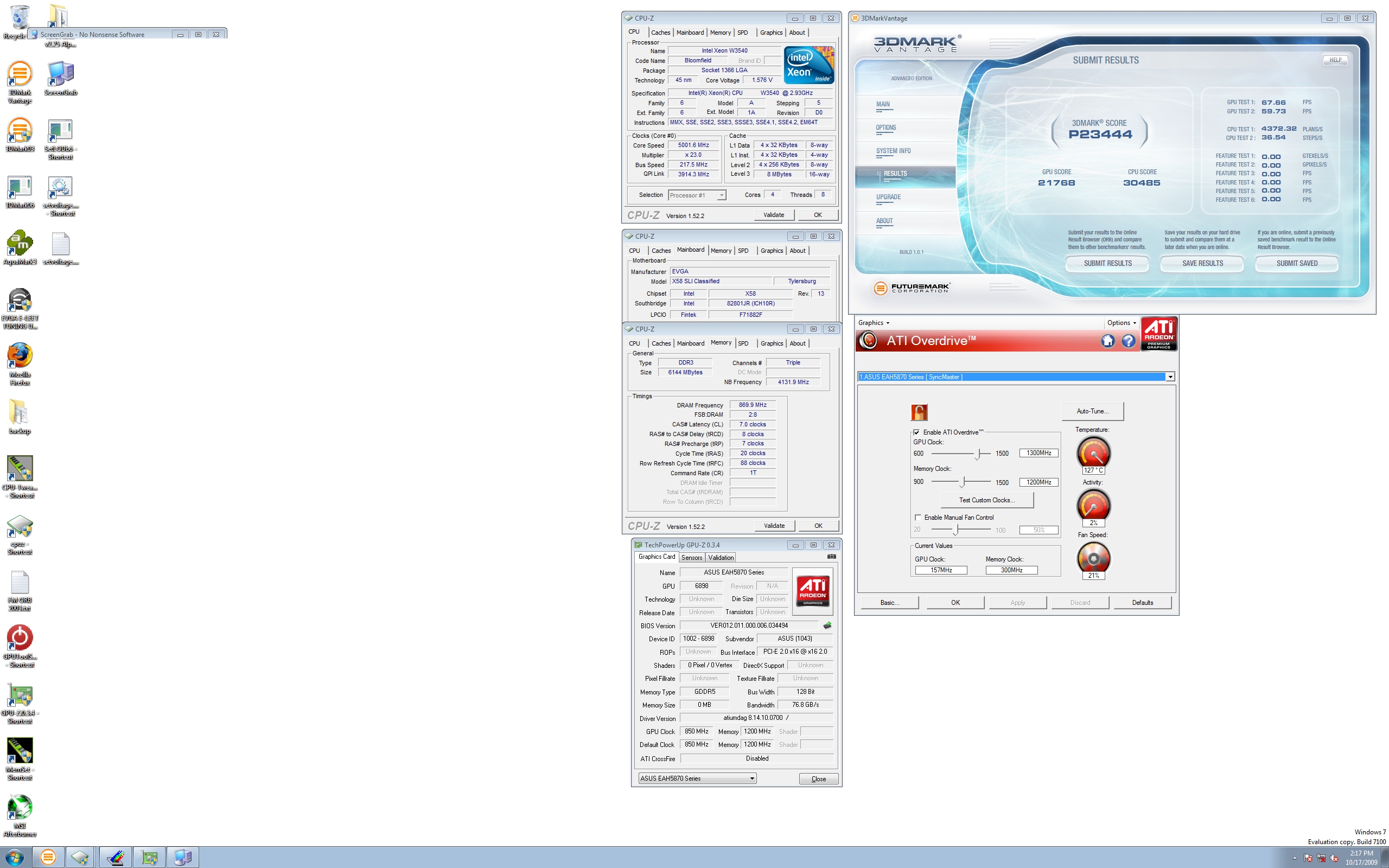Click the GPU Clock slider handle
This screenshot has height=868, width=1389.
[x=978, y=454]
